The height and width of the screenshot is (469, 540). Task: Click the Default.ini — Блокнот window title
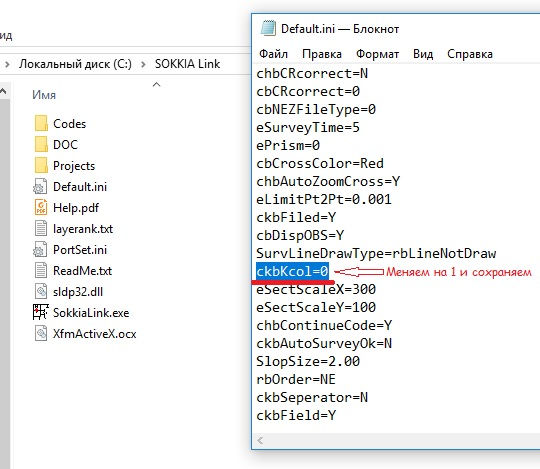(340, 29)
